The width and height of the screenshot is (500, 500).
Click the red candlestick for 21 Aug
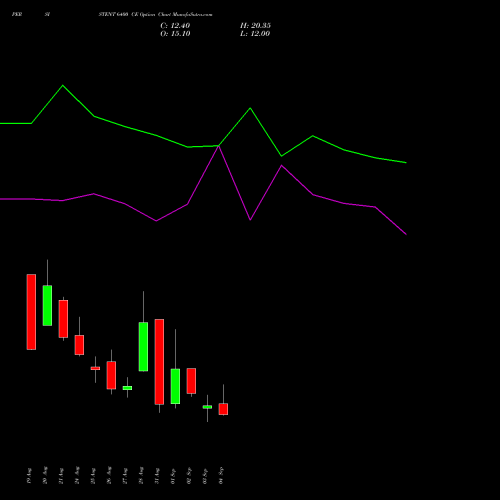pos(63,319)
